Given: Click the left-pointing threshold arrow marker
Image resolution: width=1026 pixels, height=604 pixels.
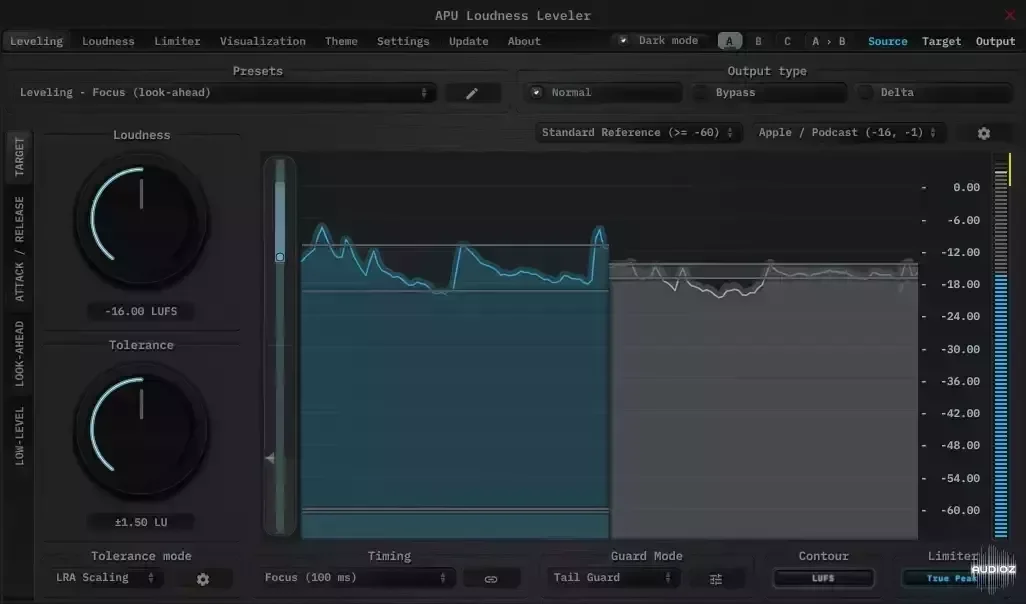Looking at the screenshot, I should tap(270, 458).
